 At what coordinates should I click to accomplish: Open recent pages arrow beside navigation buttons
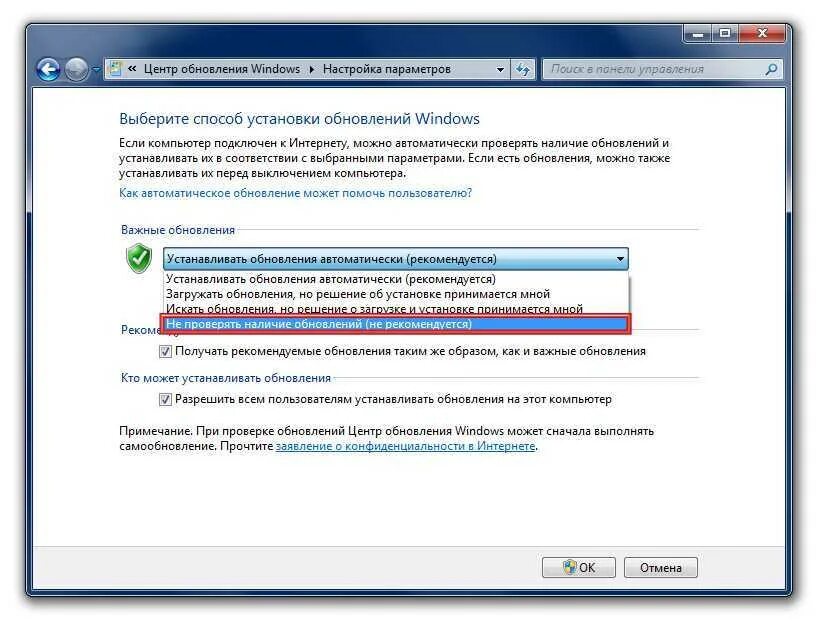(x=96, y=69)
